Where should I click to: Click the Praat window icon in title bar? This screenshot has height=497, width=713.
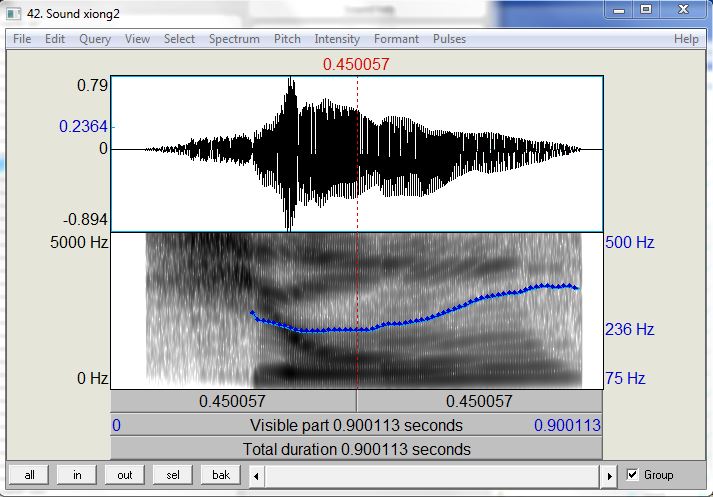[14, 13]
